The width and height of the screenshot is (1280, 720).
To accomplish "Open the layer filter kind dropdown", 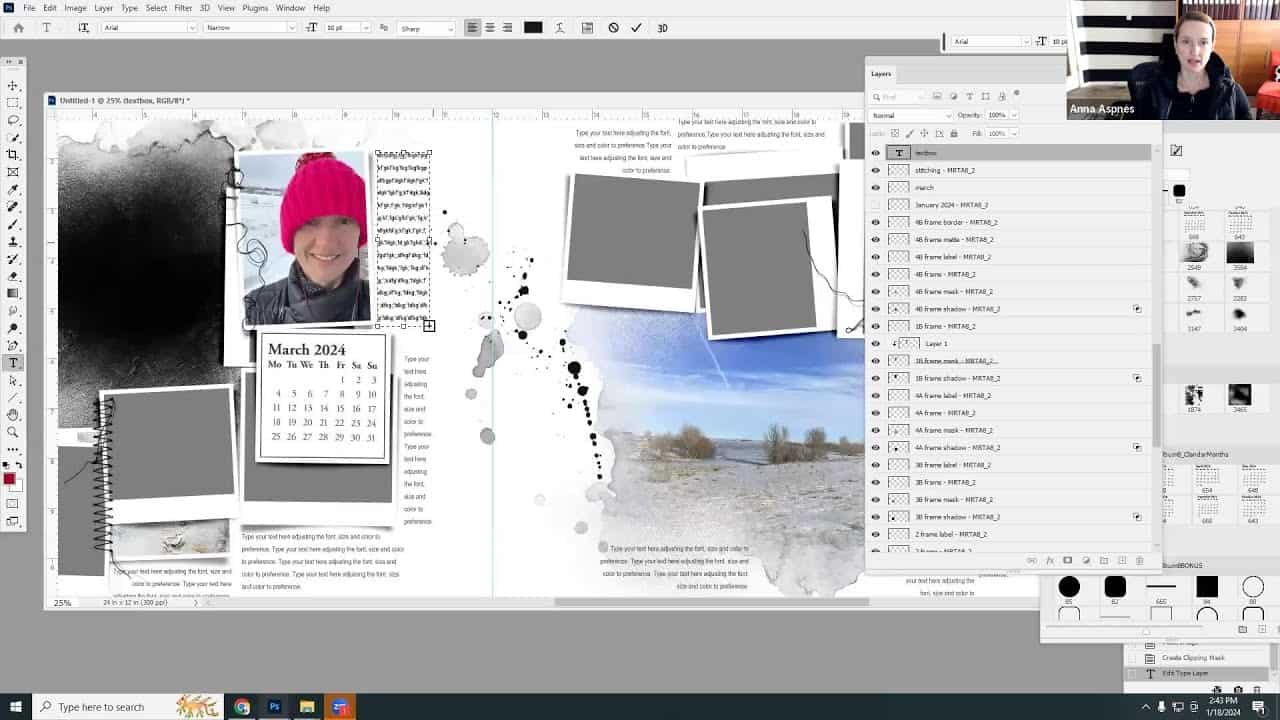I will [x=898, y=97].
